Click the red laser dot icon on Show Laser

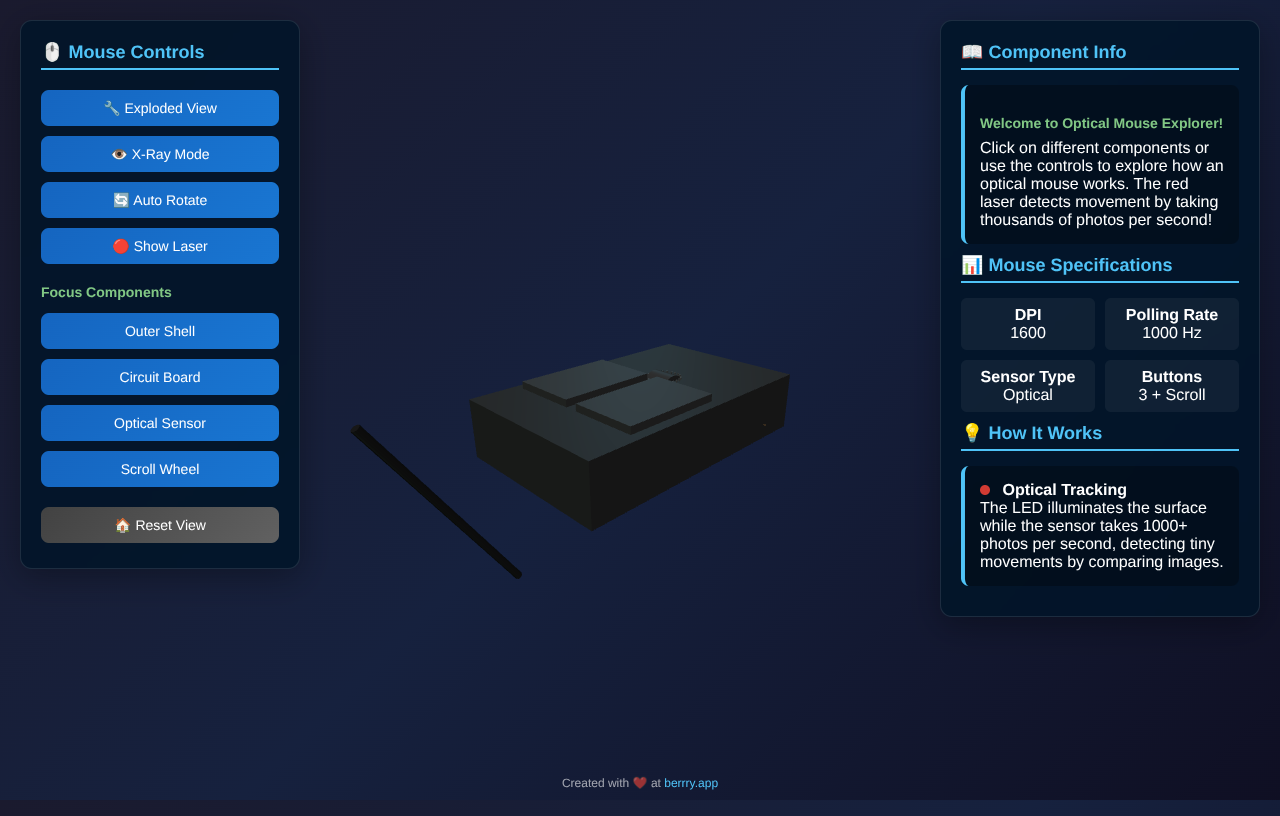(119, 245)
